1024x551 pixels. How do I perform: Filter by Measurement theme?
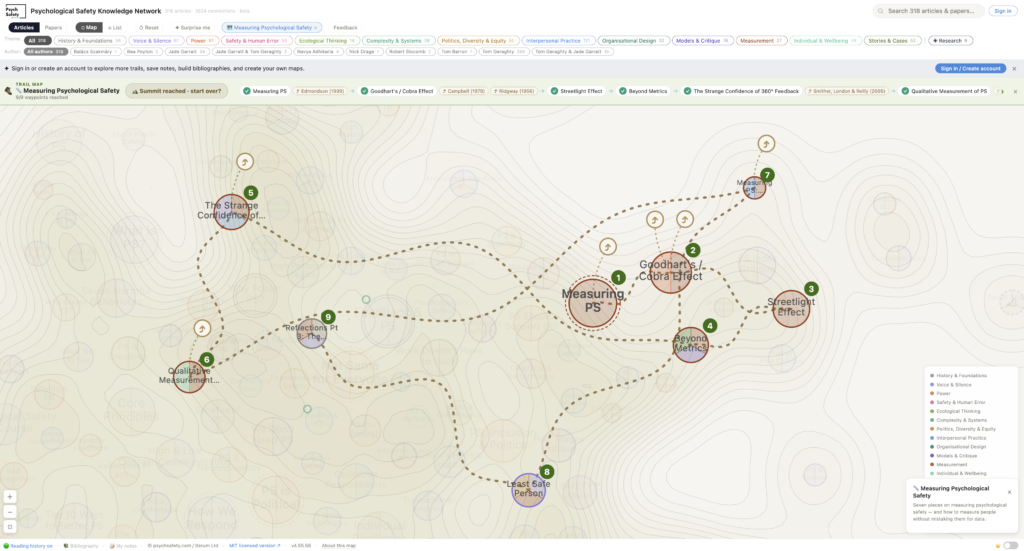pyautogui.click(x=761, y=40)
